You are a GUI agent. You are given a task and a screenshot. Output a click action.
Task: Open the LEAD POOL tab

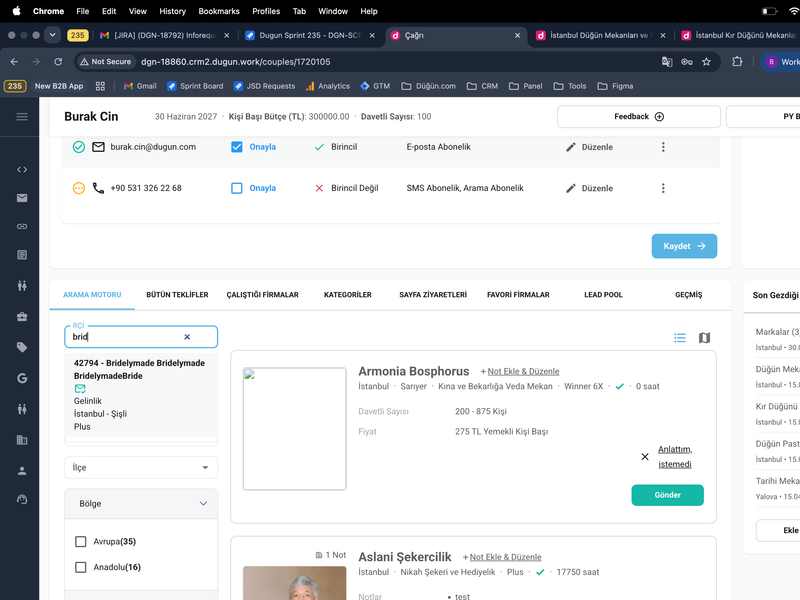603,295
